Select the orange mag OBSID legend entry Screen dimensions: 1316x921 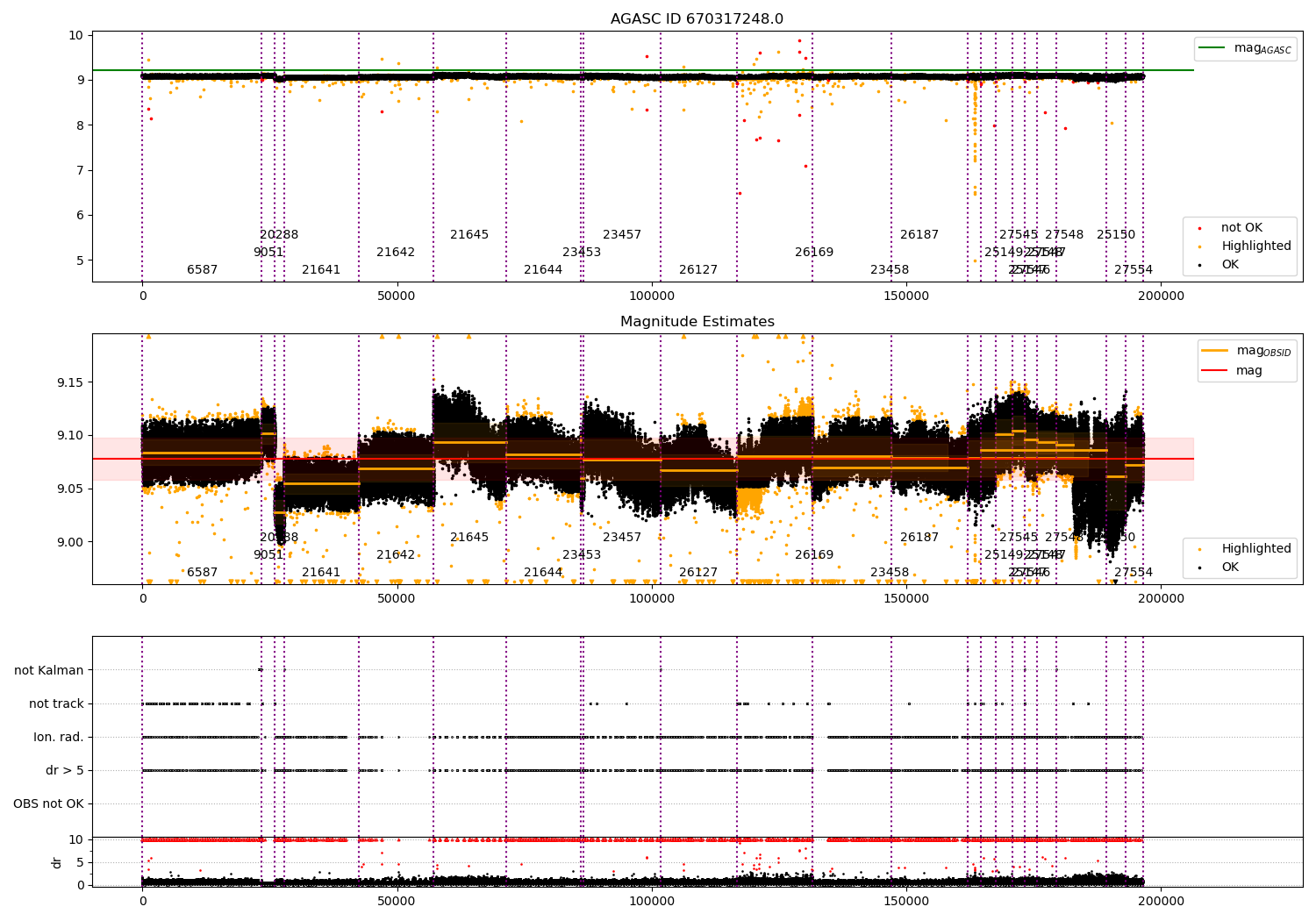(1246, 351)
